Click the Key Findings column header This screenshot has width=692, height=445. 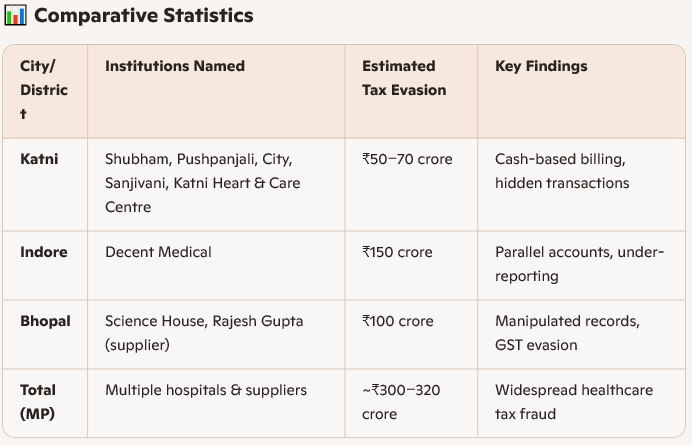(541, 66)
